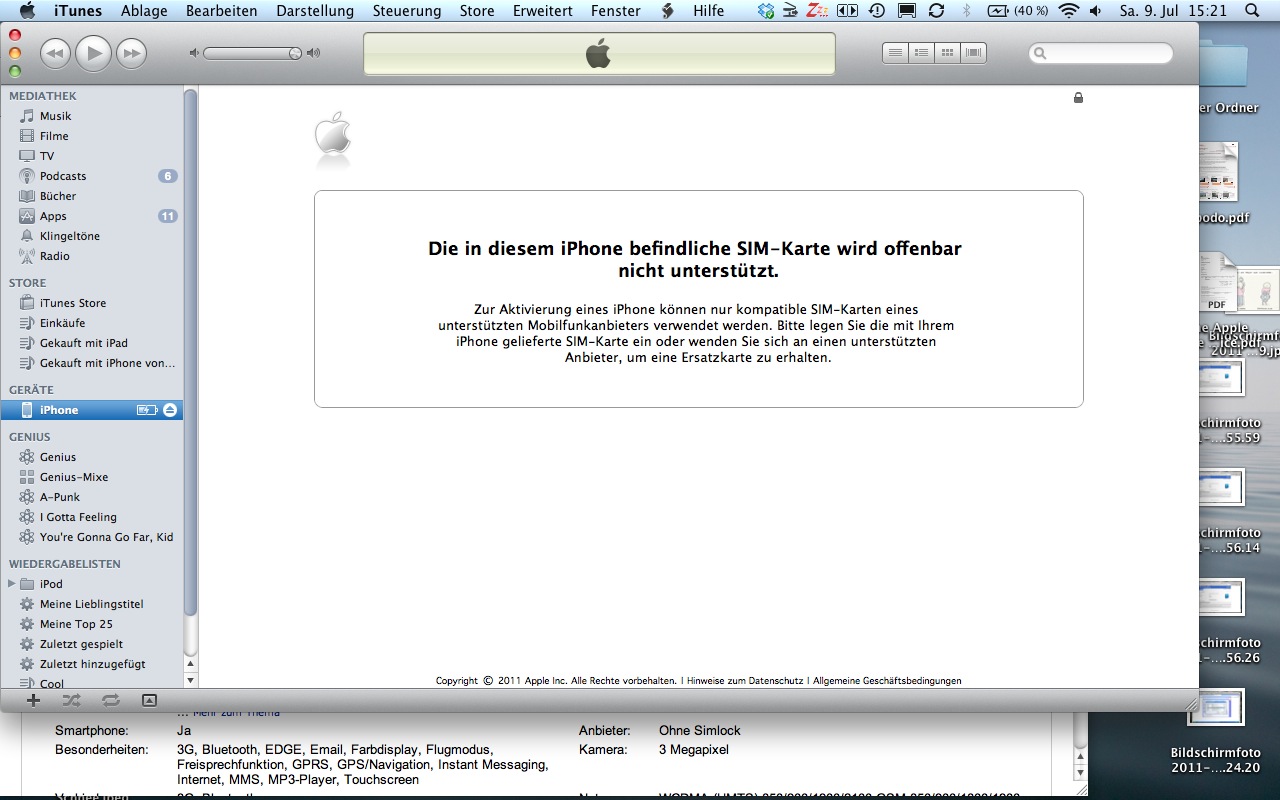
Task: Click the secure lock icon
Action: point(1078,98)
